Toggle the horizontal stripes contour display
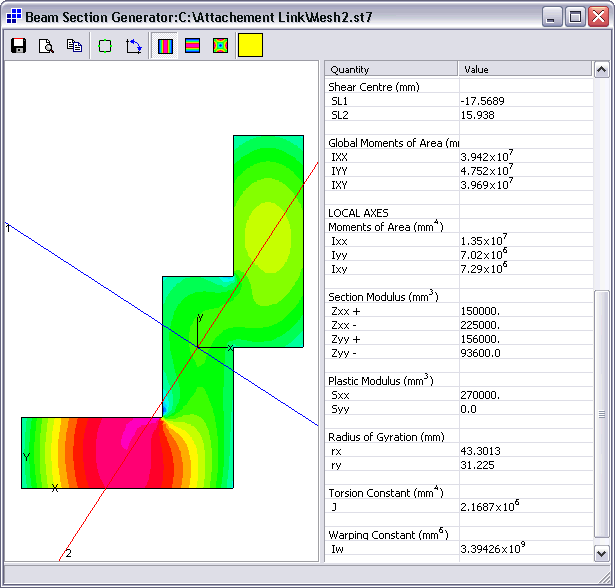 [x=193, y=45]
